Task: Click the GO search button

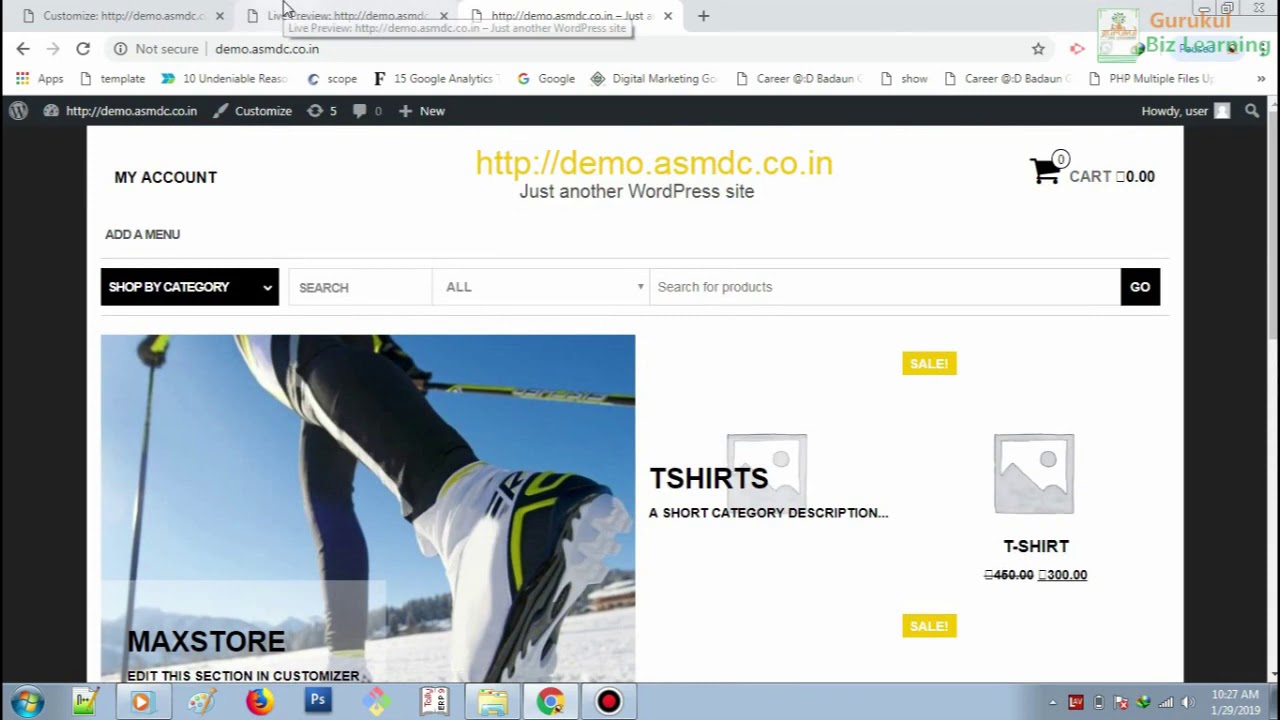Action: [1140, 287]
